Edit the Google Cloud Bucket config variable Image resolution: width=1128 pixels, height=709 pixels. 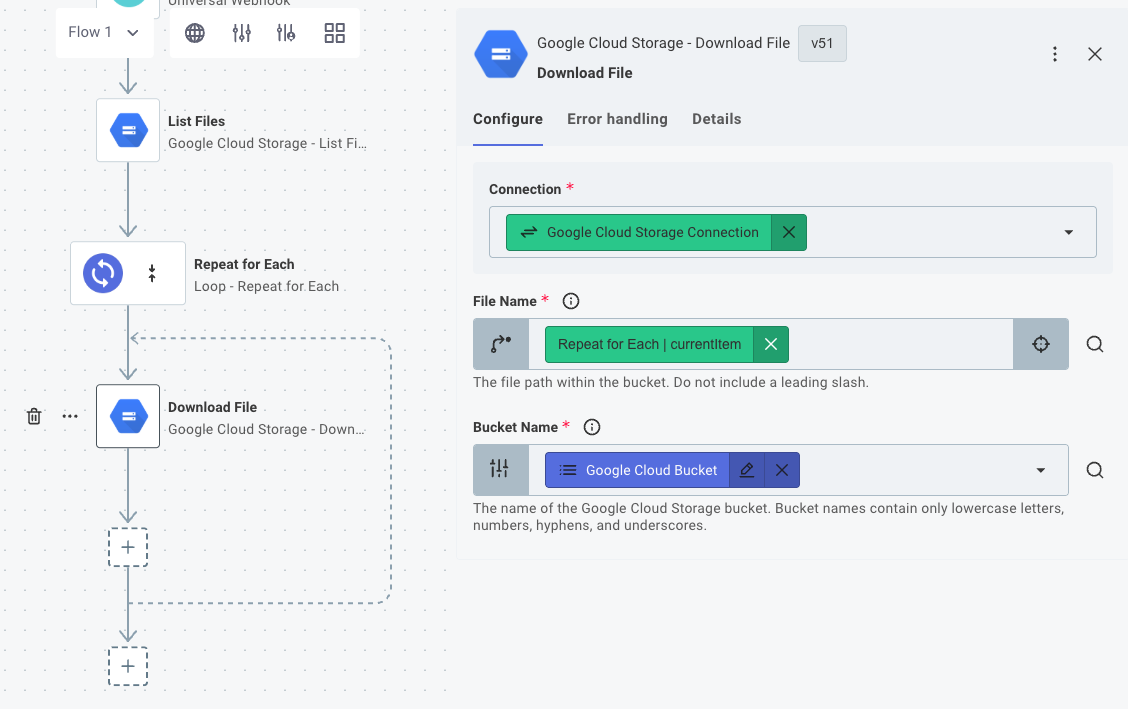746,470
